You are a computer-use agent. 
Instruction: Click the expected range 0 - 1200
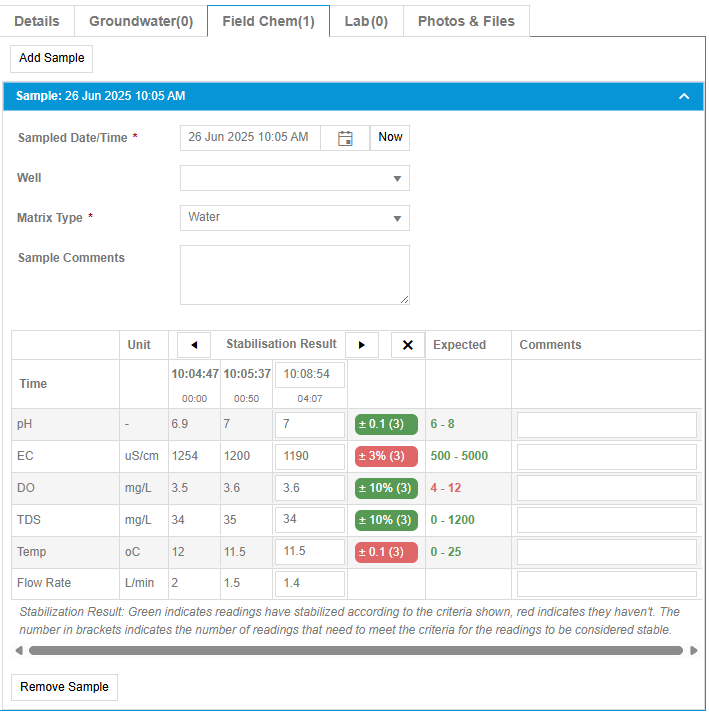coord(452,520)
